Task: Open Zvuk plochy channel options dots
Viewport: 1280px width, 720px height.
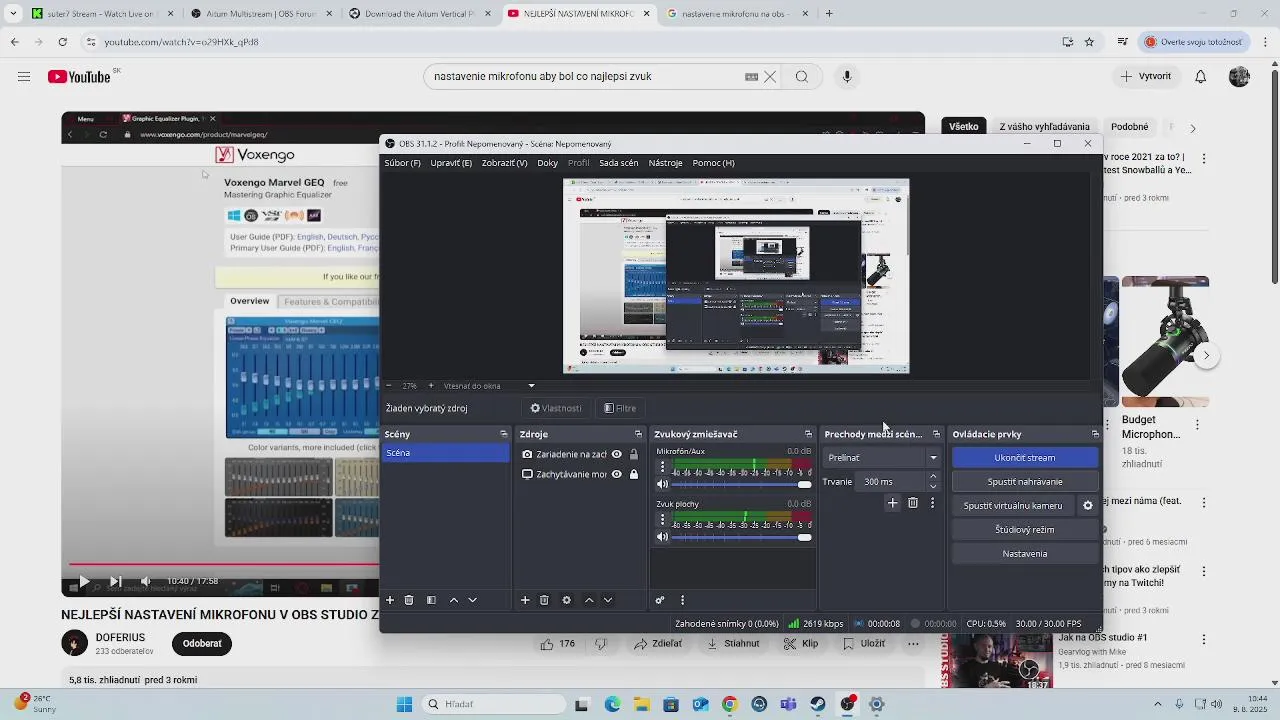Action: coord(662,520)
